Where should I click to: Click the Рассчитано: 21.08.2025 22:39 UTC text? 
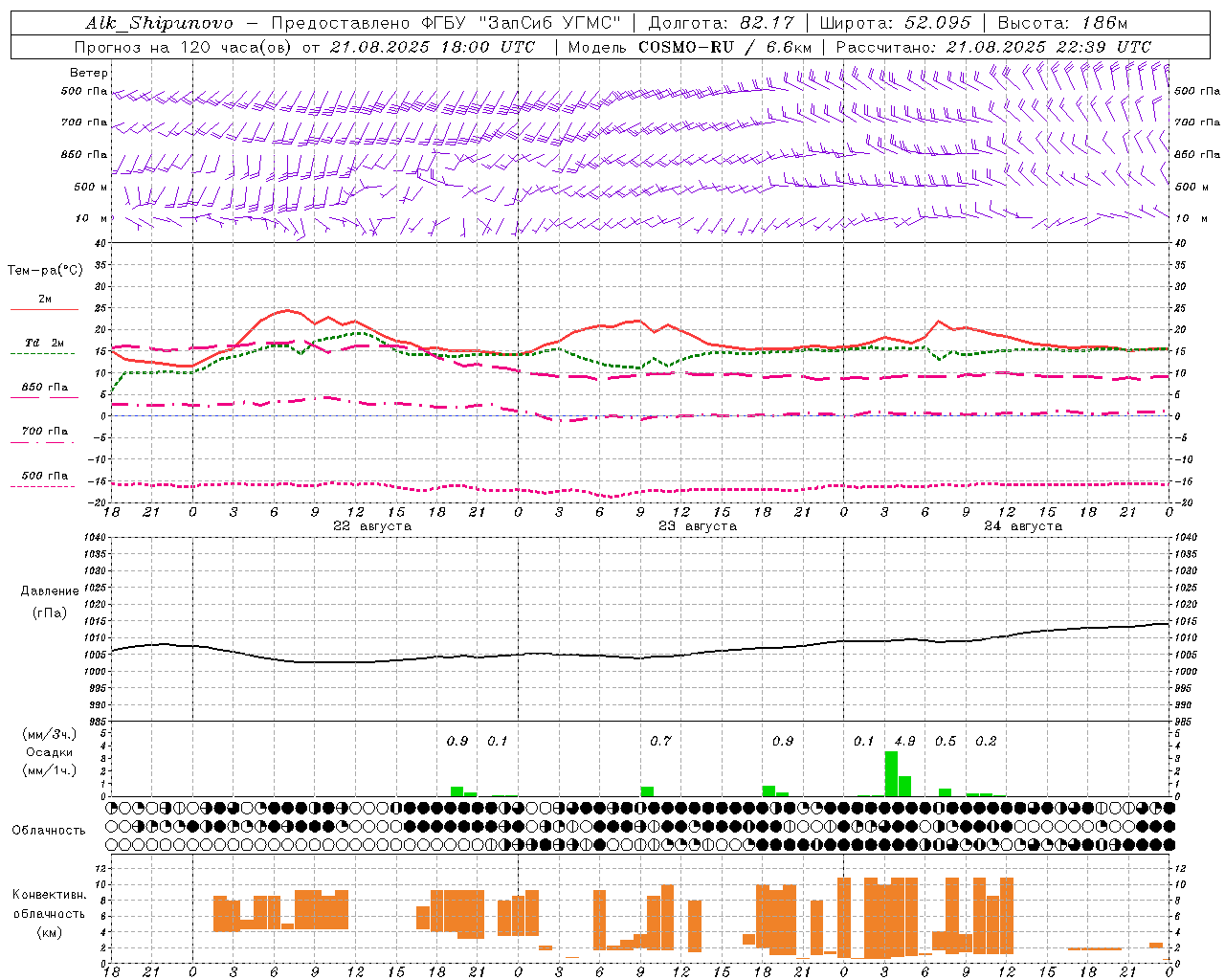[x=993, y=47]
